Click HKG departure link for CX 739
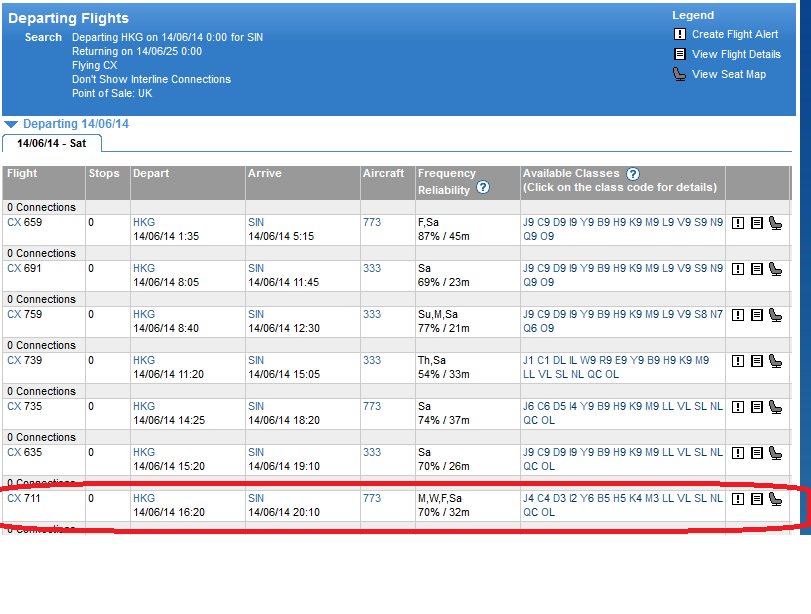This screenshot has height=614, width=811. [144, 360]
